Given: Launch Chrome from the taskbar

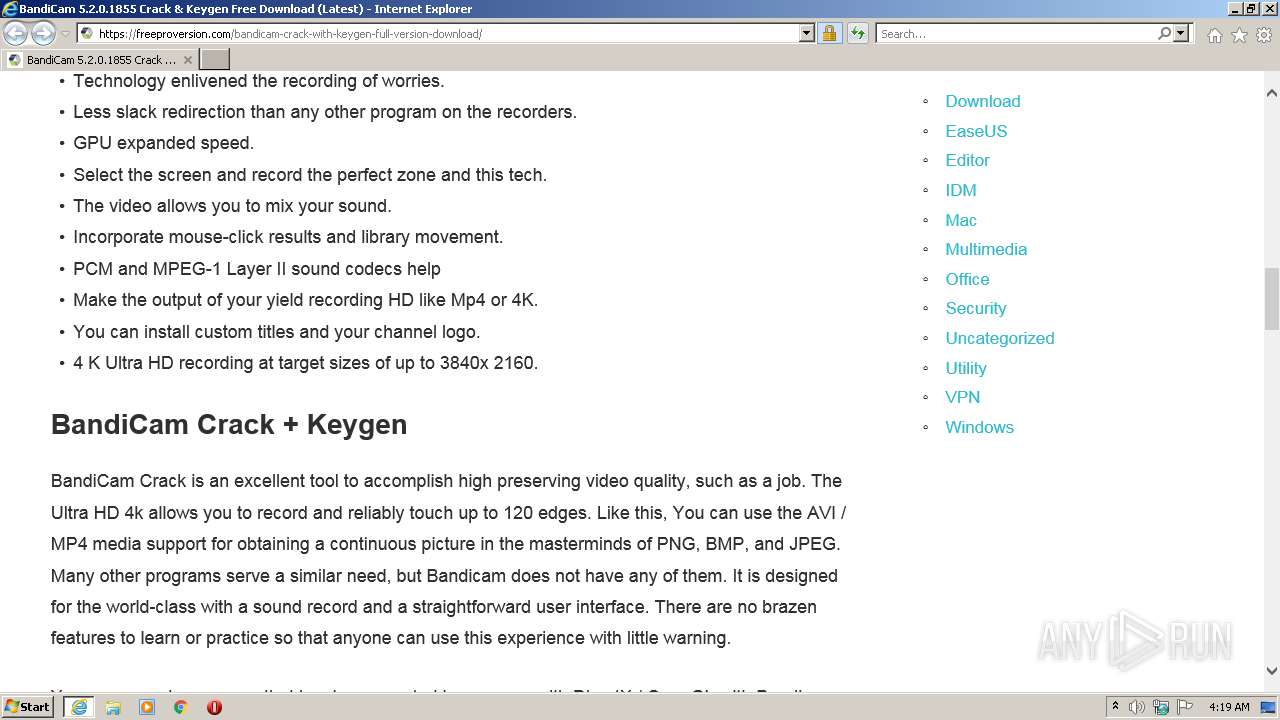Looking at the screenshot, I should 180,707.
